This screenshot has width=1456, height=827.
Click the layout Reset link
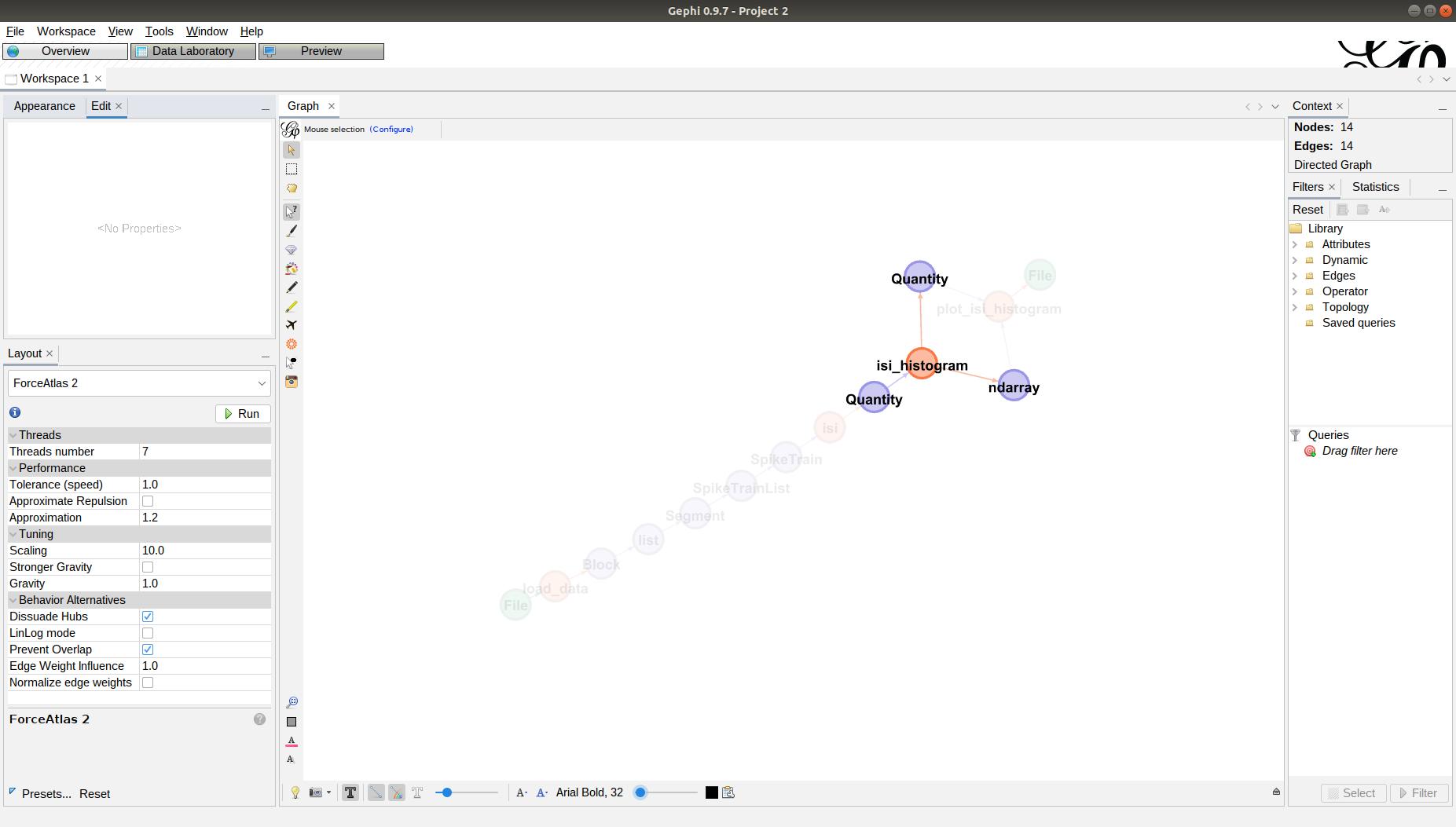point(94,794)
